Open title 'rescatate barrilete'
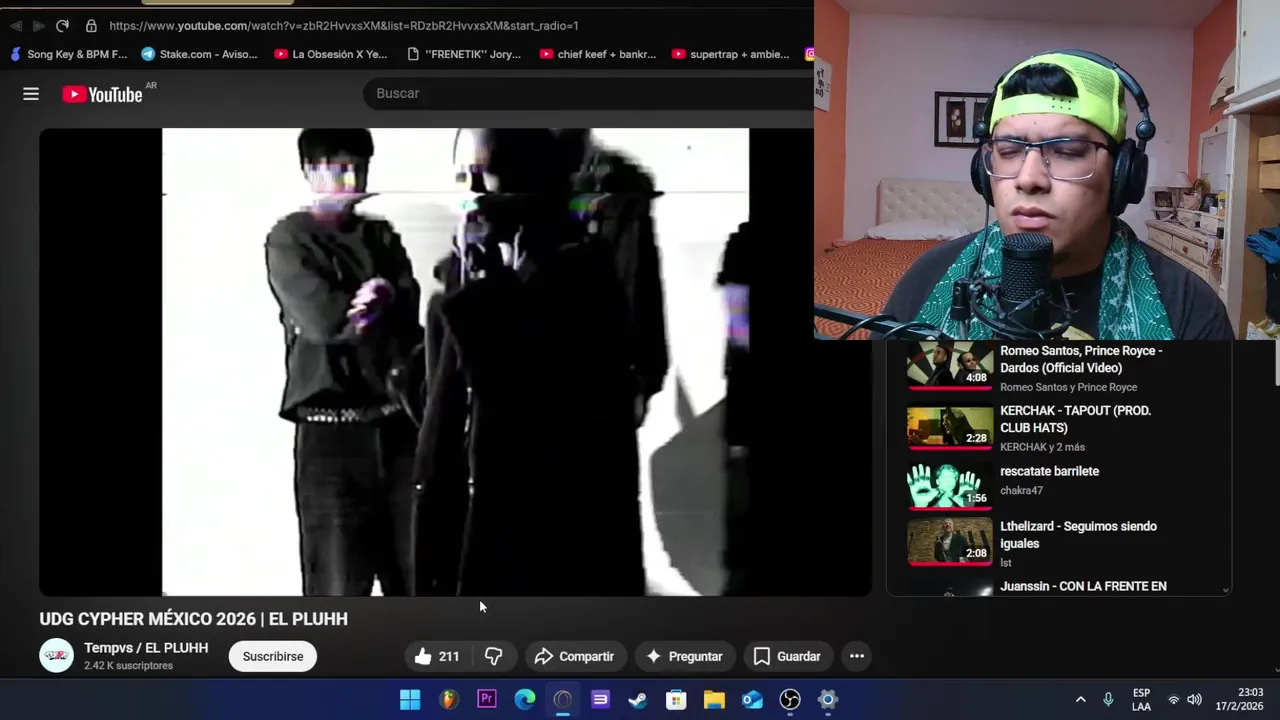The height and width of the screenshot is (720, 1280). (x=1049, y=471)
